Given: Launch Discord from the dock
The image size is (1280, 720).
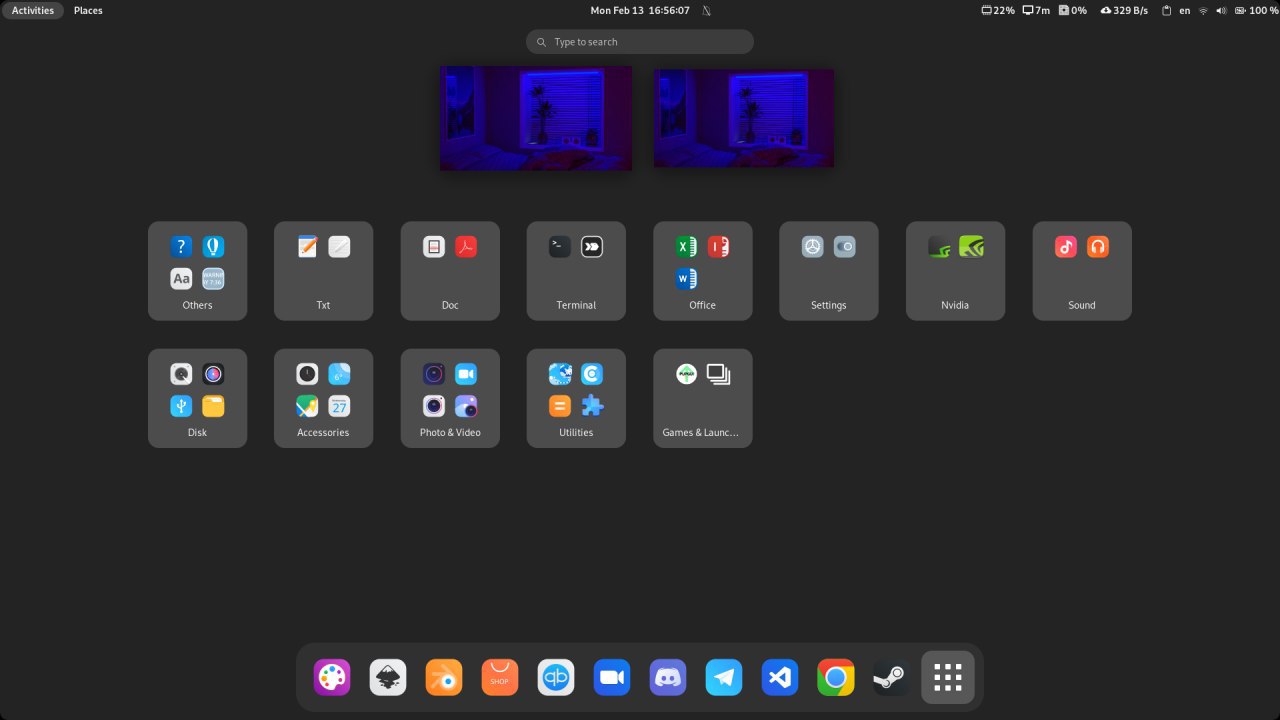Looking at the screenshot, I should [668, 678].
